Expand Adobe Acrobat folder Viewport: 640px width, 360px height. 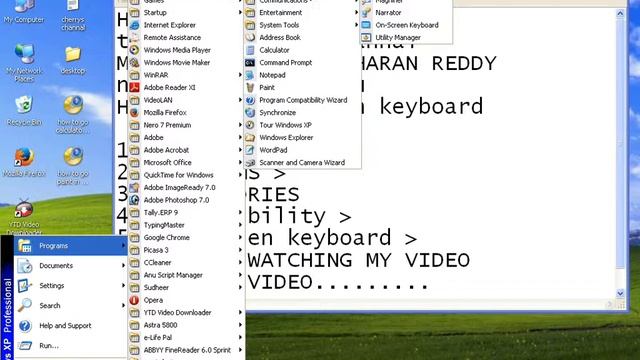tap(187, 150)
